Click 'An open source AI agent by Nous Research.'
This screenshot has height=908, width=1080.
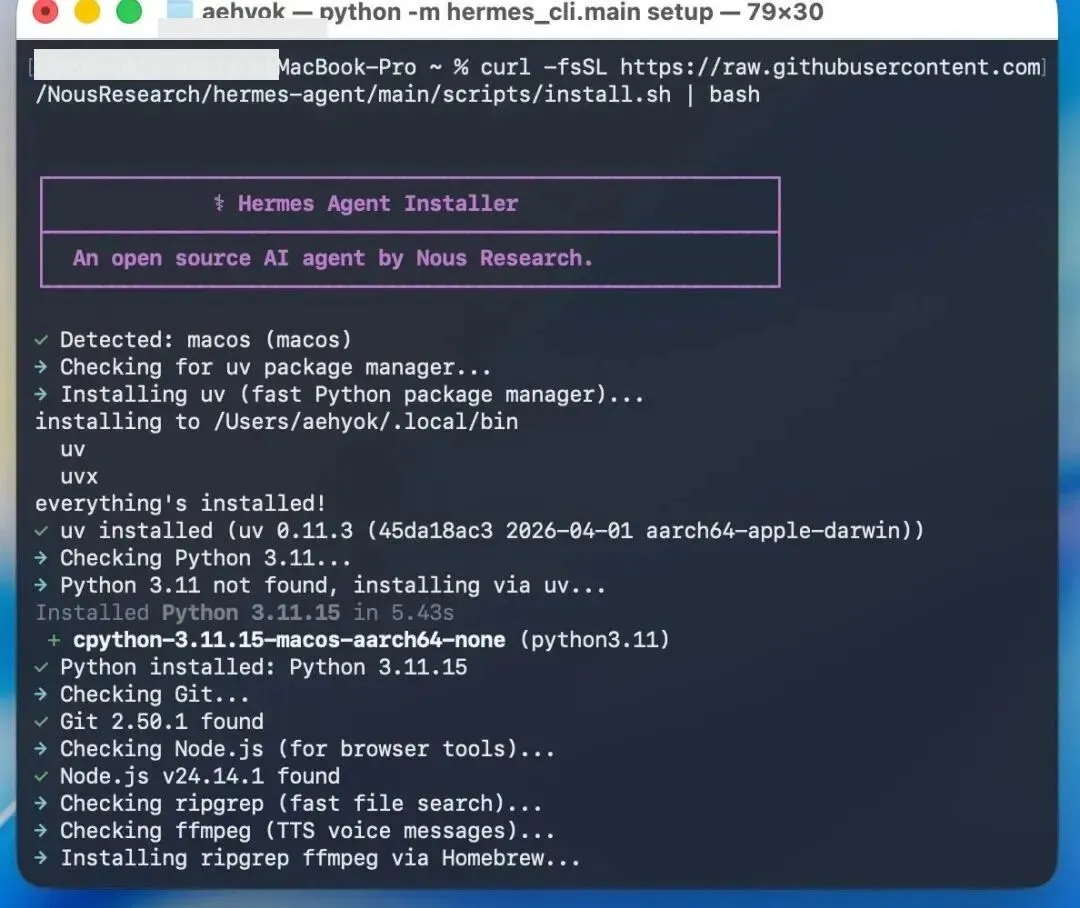(x=333, y=258)
